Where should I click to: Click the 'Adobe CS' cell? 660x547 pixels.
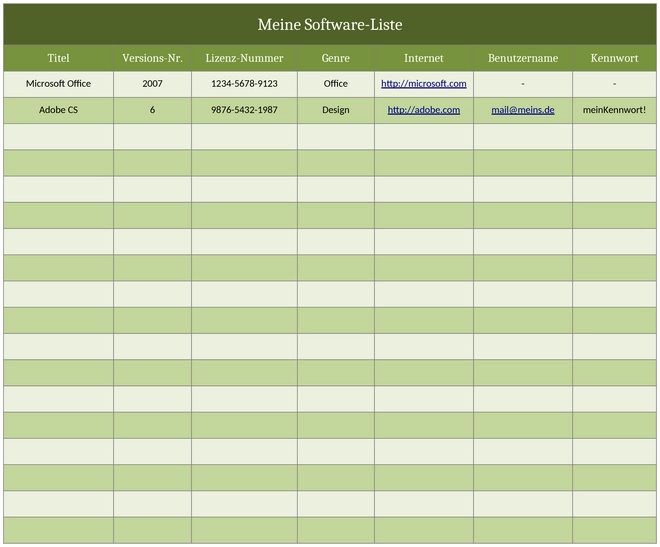59,110
